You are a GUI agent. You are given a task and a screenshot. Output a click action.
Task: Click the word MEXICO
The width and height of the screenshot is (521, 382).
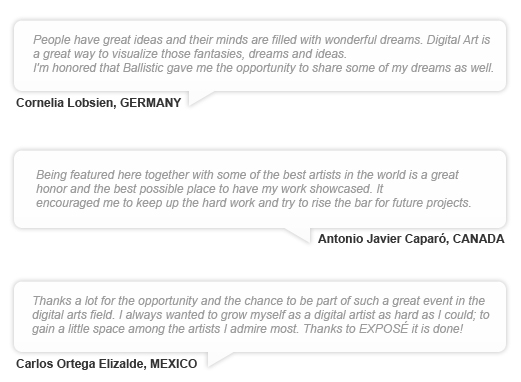(x=174, y=364)
